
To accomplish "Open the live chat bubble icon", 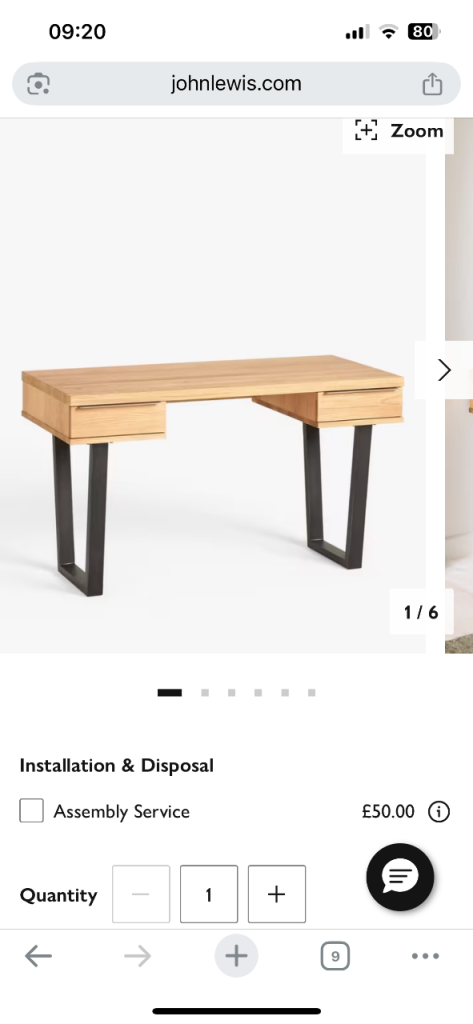I will pos(400,877).
